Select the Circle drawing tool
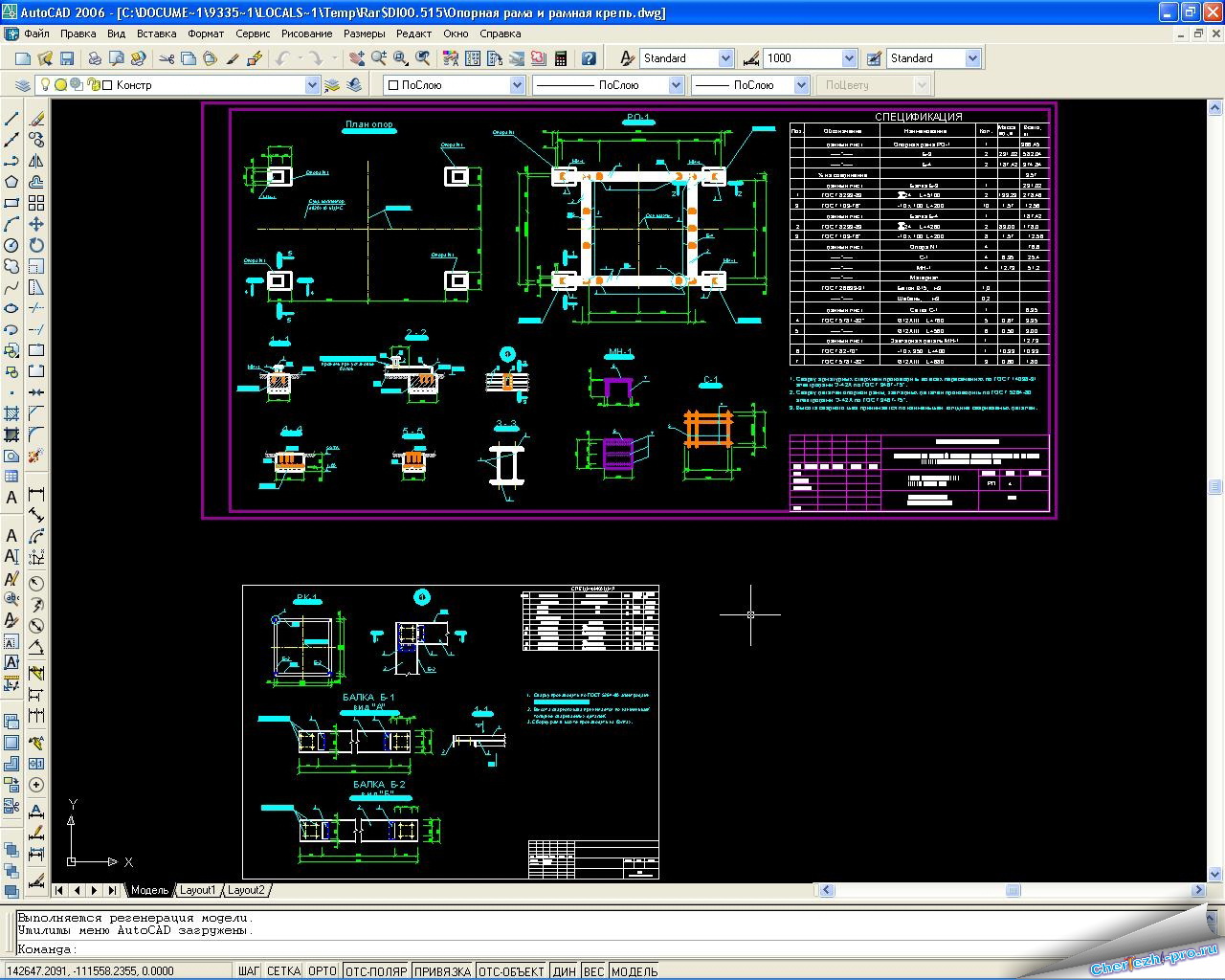 tap(12, 245)
